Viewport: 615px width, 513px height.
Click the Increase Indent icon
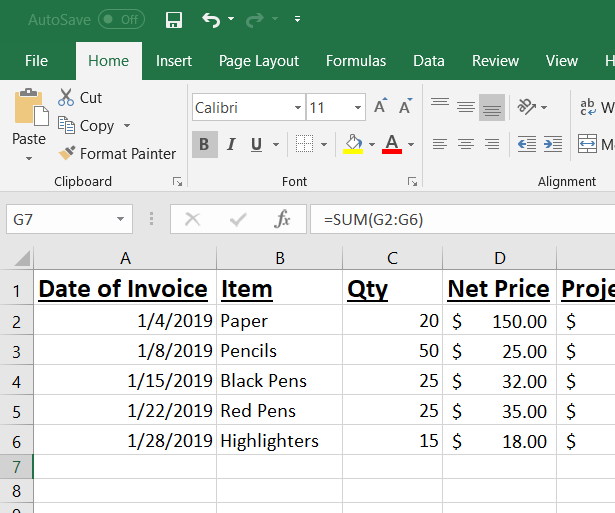point(552,144)
